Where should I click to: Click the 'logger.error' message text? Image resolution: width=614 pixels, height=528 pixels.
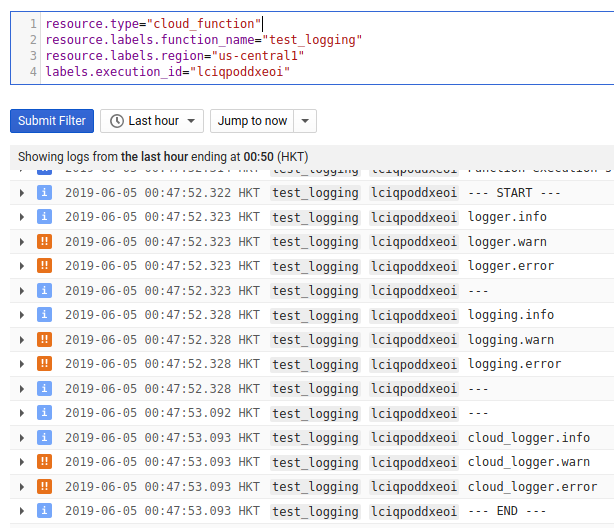pyautogui.click(x=511, y=266)
